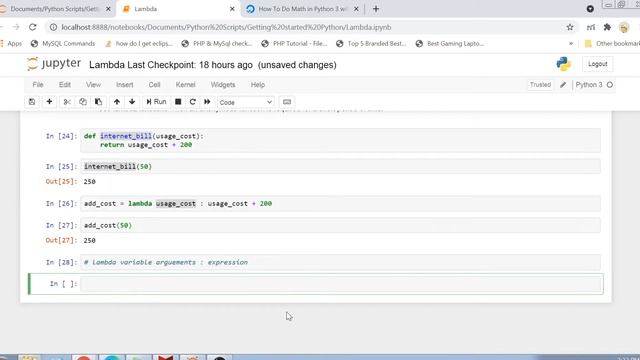Open the Other bookmarks folder
640x360 pixels.
612,43
